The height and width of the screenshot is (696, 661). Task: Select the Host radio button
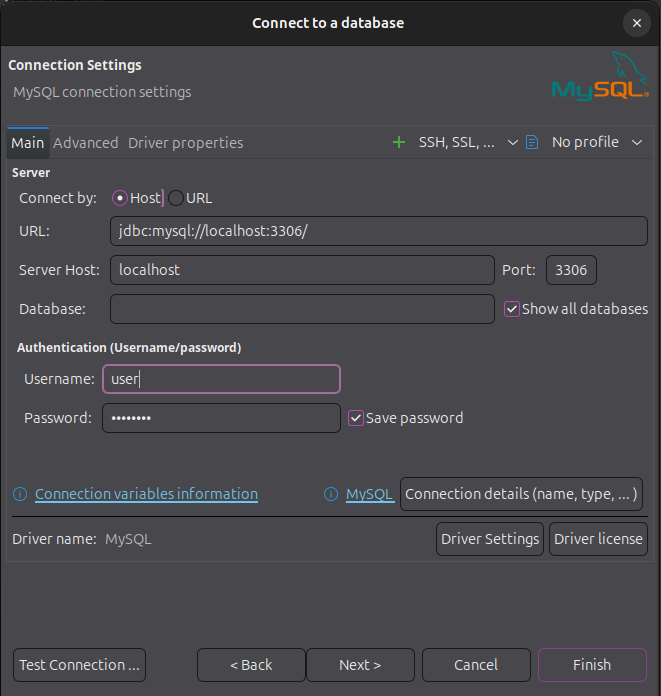point(120,198)
